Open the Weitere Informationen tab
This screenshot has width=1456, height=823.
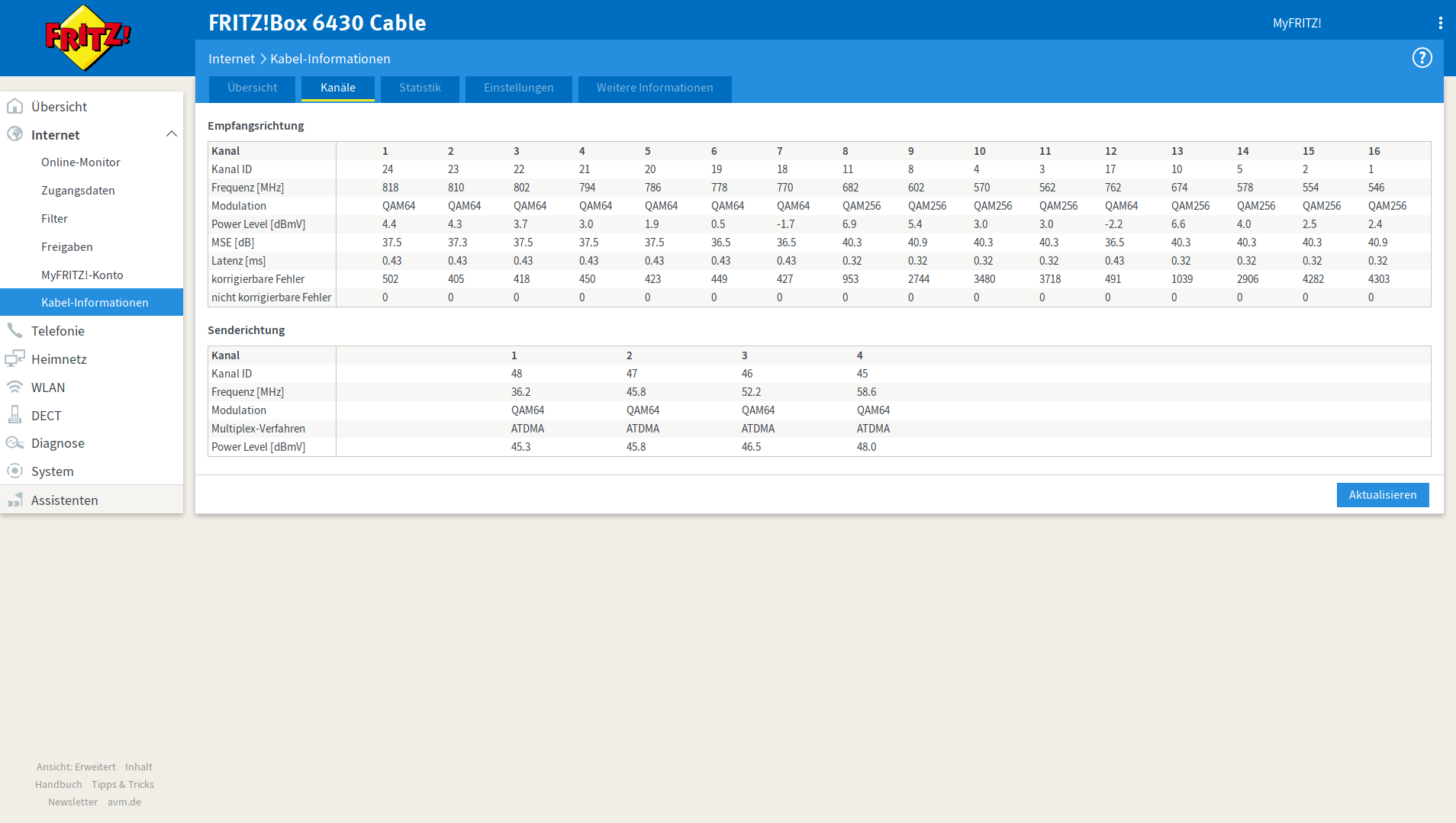655,88
